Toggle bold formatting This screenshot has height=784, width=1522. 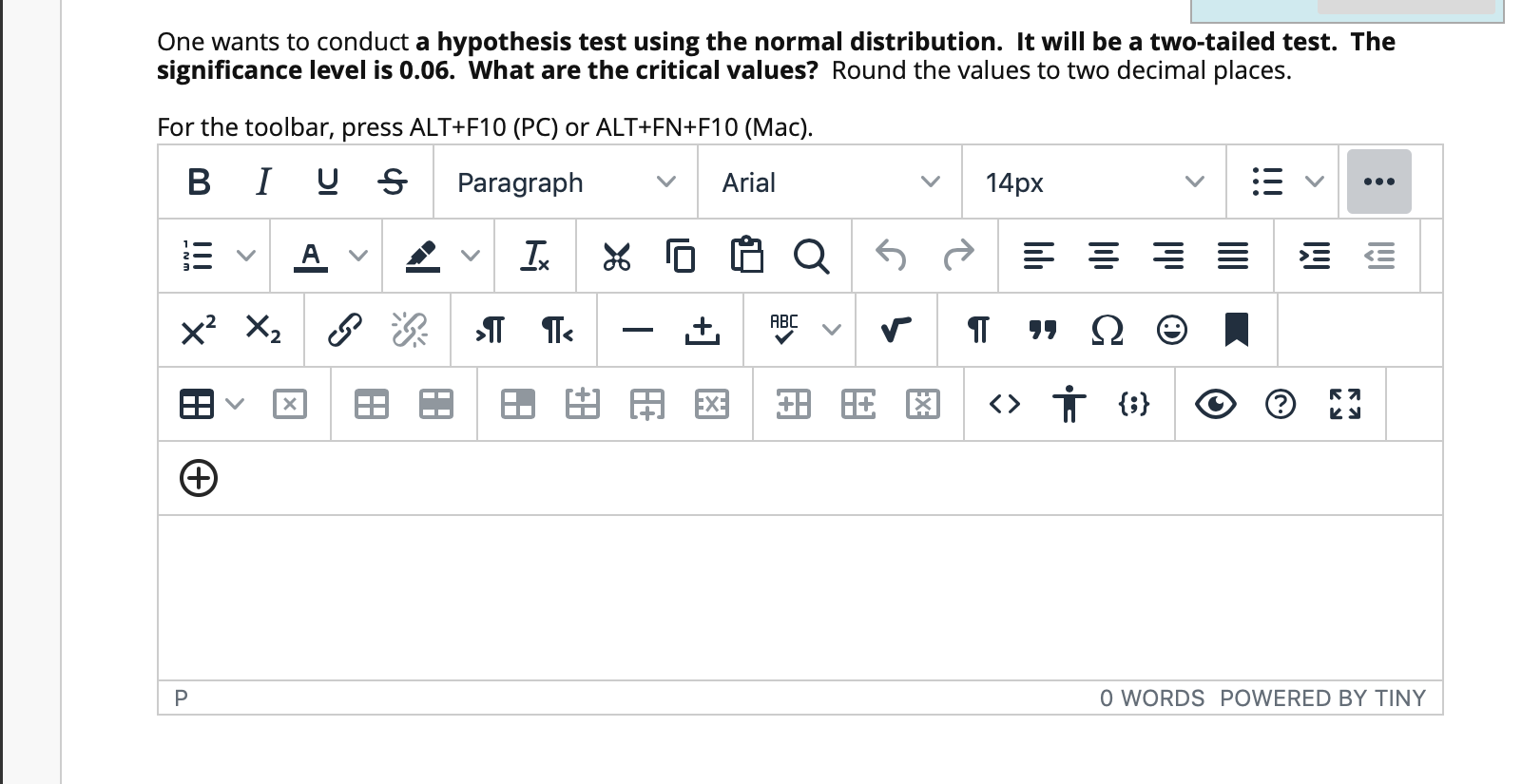pos(199,182)
